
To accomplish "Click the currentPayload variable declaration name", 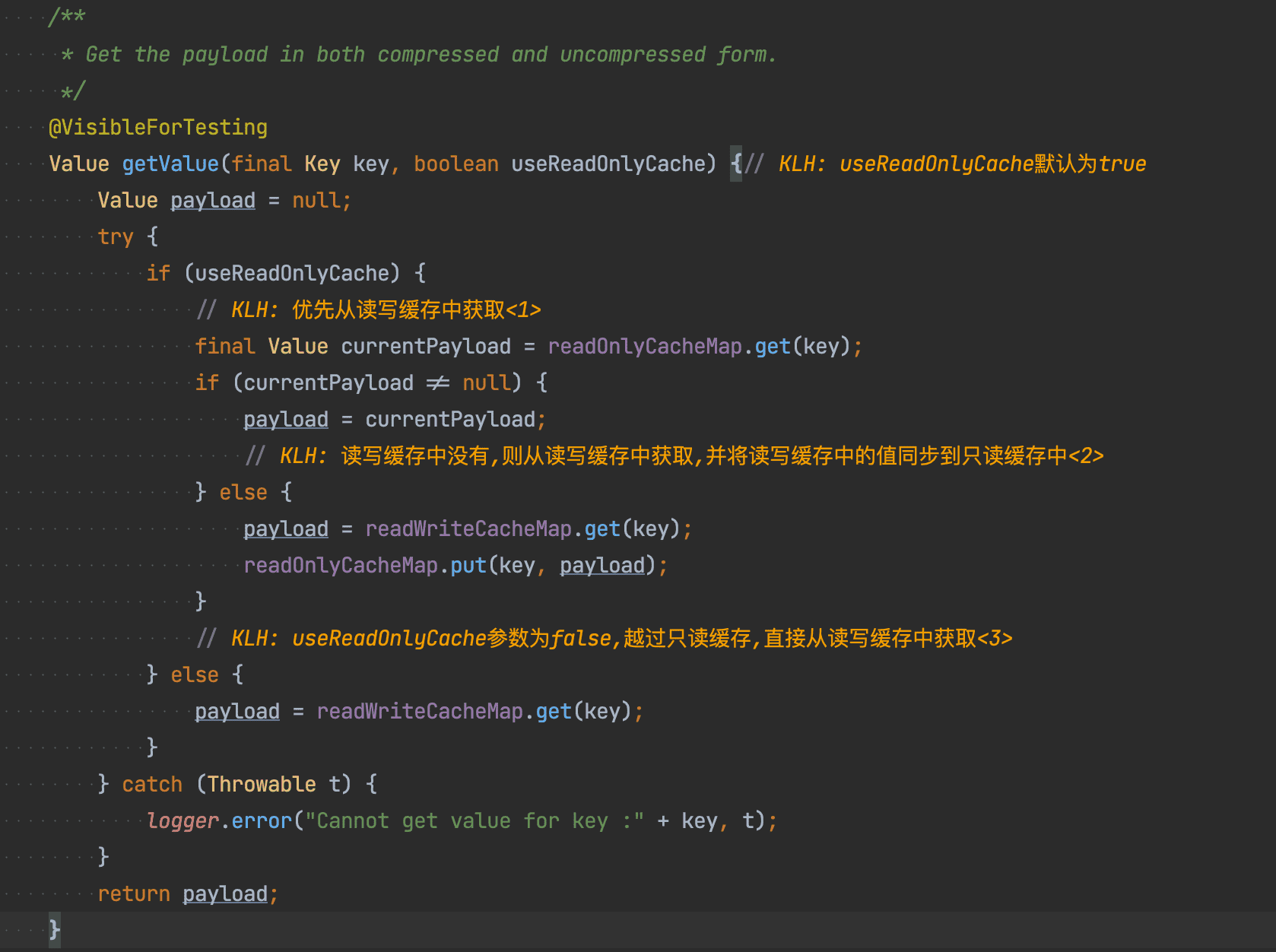I will (426, 347).
